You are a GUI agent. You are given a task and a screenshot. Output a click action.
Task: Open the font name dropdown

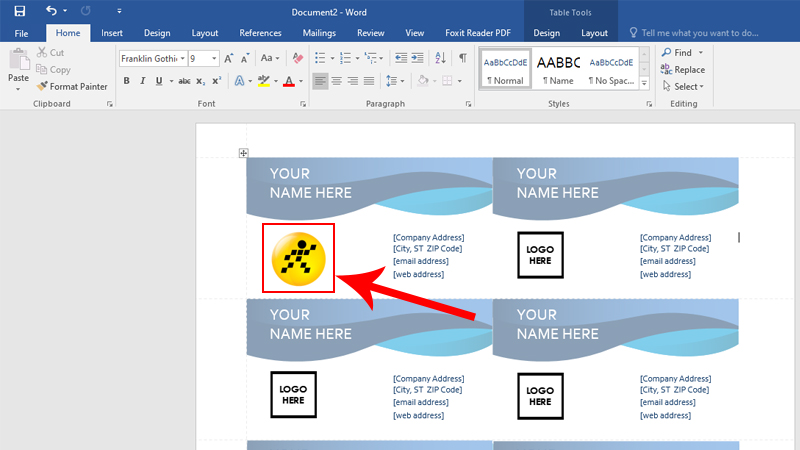181,58
